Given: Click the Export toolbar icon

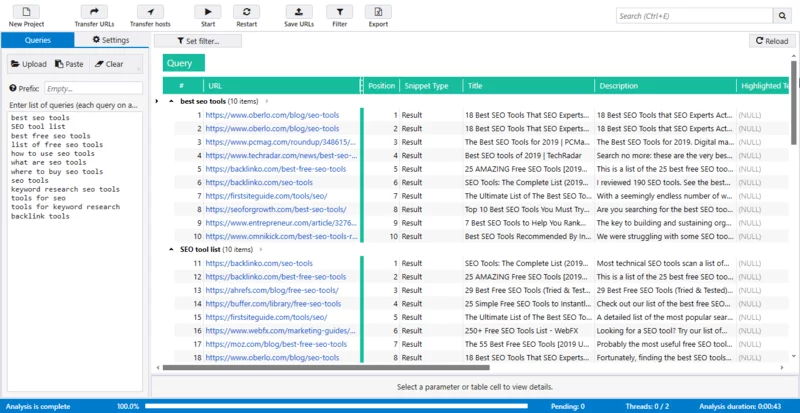Looking at the screenshot, I should [x=378, y=12].
